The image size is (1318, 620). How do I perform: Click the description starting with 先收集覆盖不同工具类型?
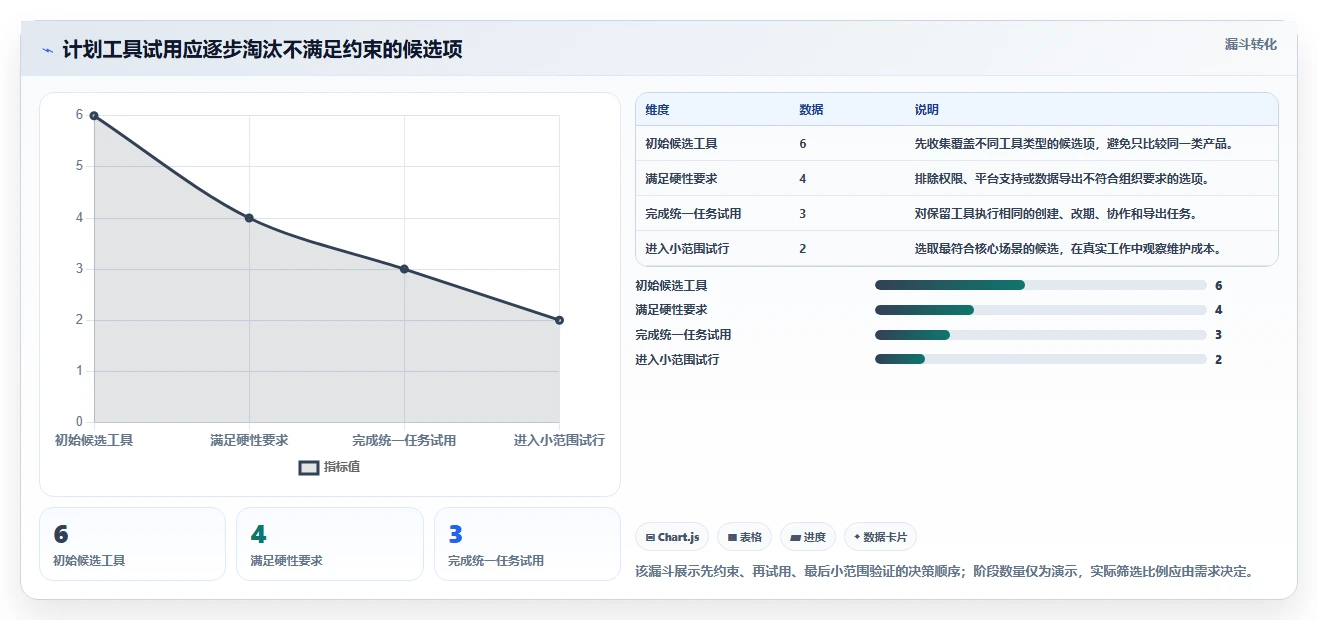1077,144
